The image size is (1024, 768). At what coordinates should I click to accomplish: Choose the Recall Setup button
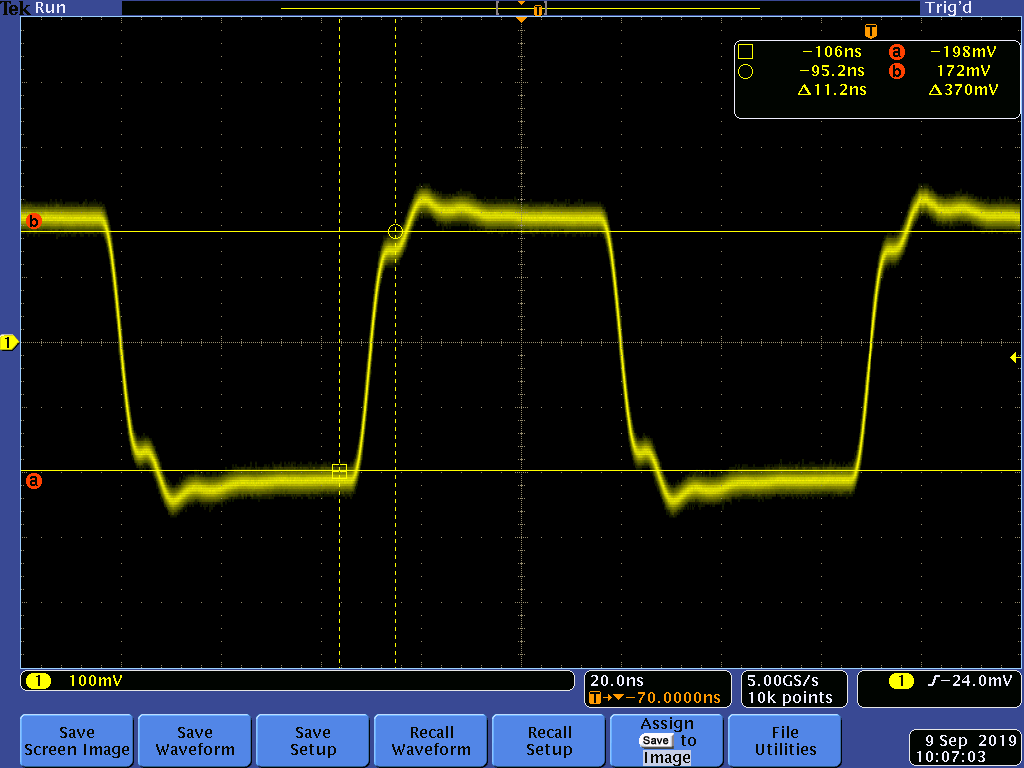tap(549, 741)
